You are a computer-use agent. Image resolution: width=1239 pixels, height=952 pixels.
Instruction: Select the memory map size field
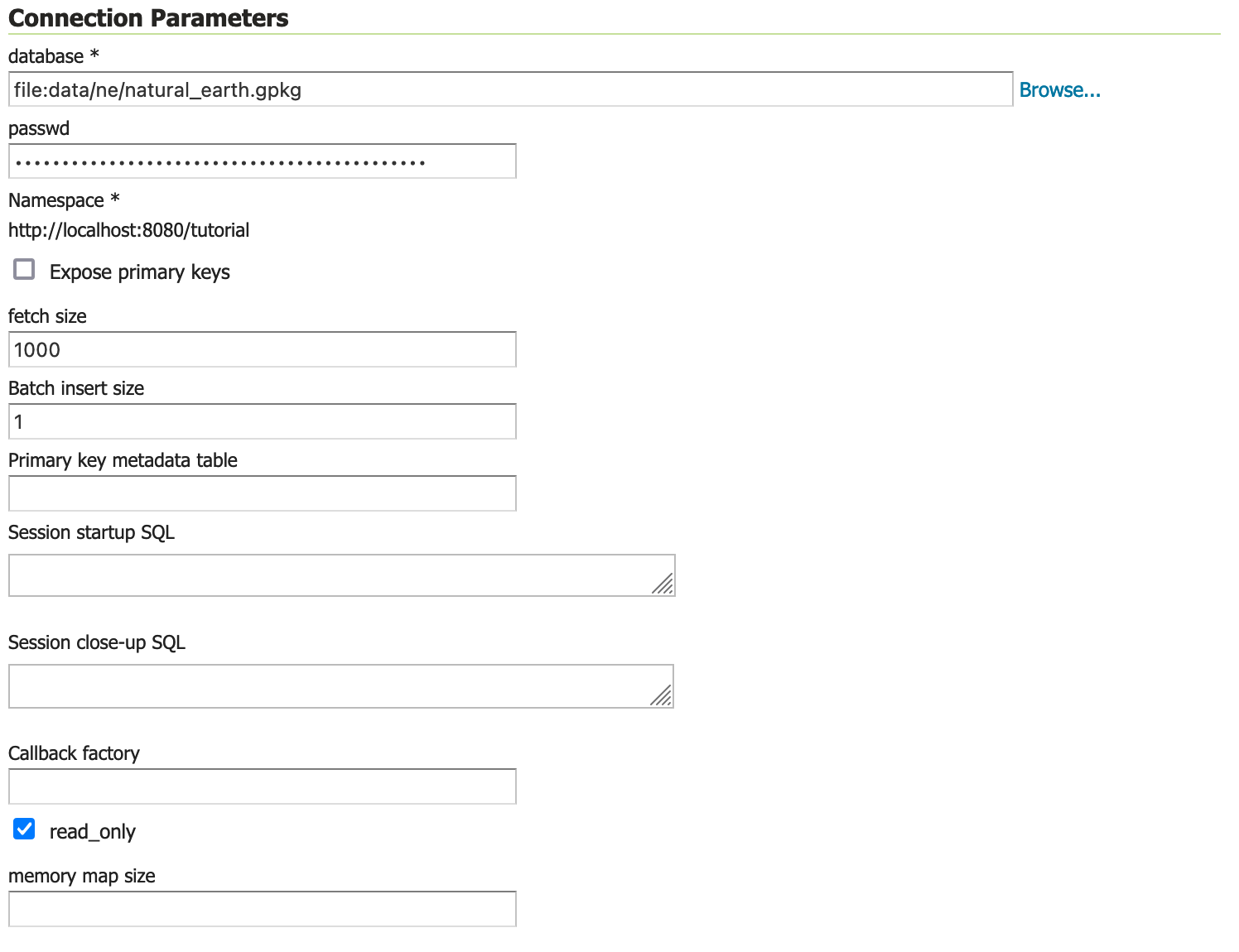(x=262, y=909)
